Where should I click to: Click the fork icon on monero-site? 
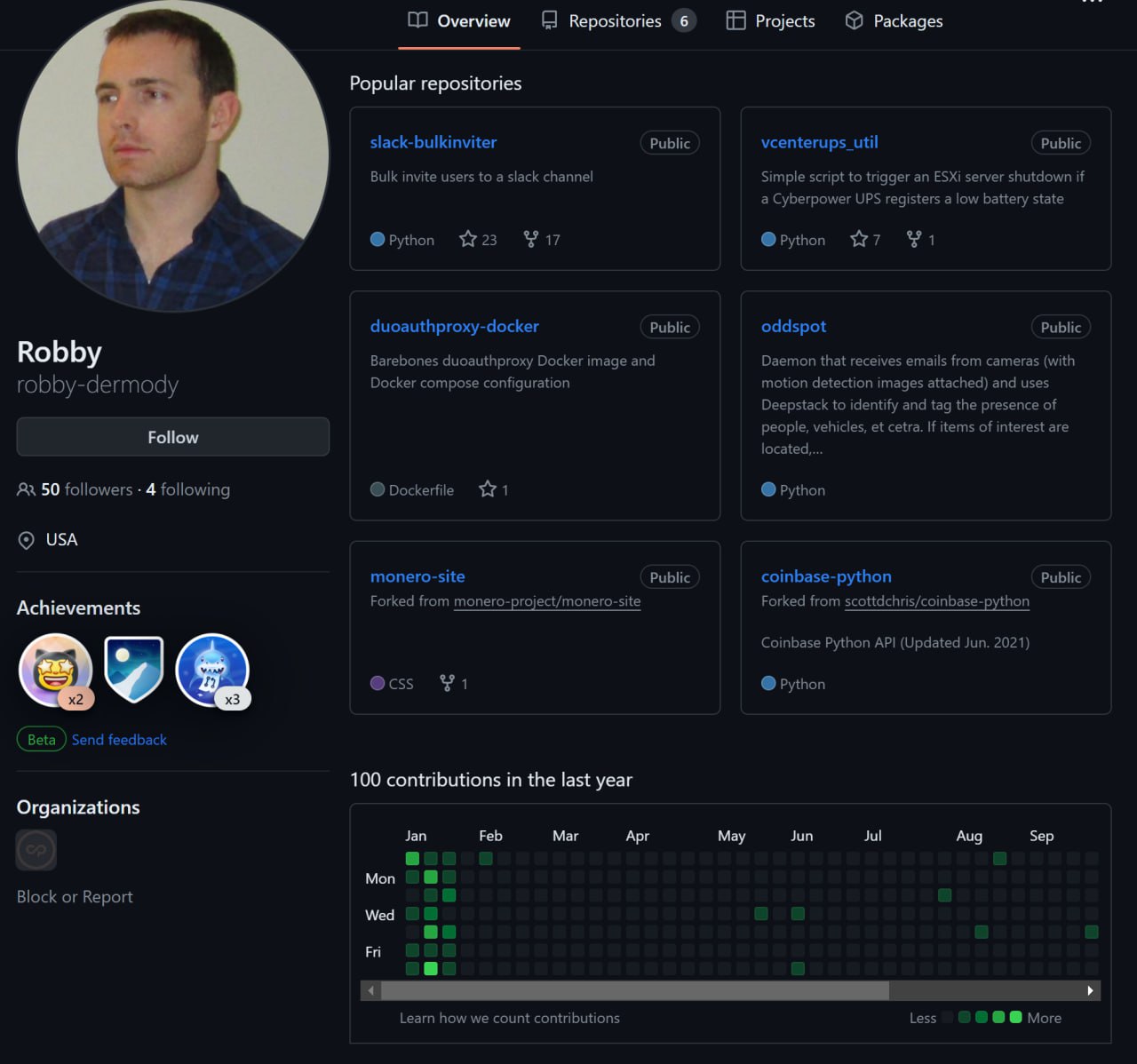(448, 683)
